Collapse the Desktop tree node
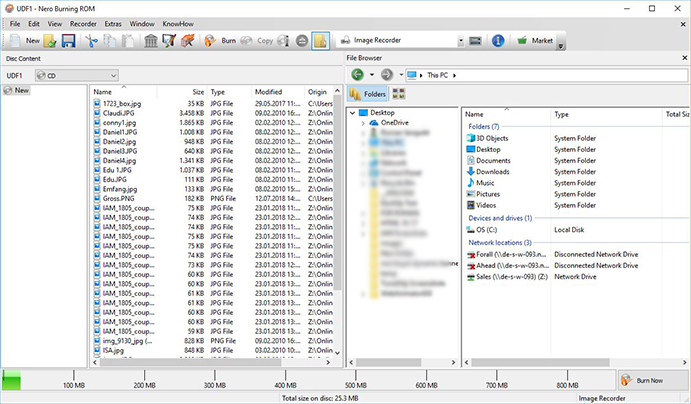The height and width of the screenshot is (404, 691). pyautogui.click(x=352, y=113)
